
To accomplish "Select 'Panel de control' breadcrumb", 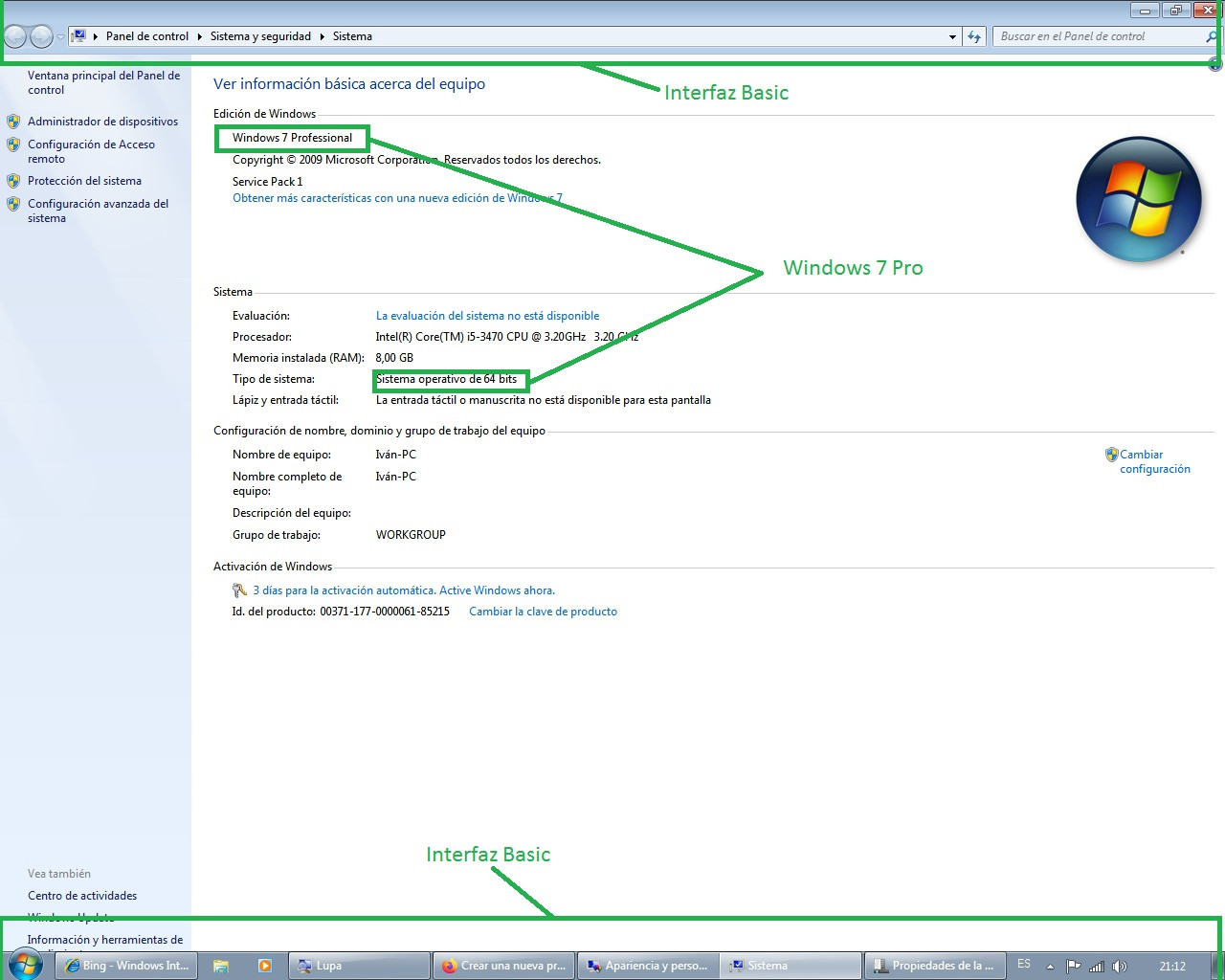I will pos(147,36).
